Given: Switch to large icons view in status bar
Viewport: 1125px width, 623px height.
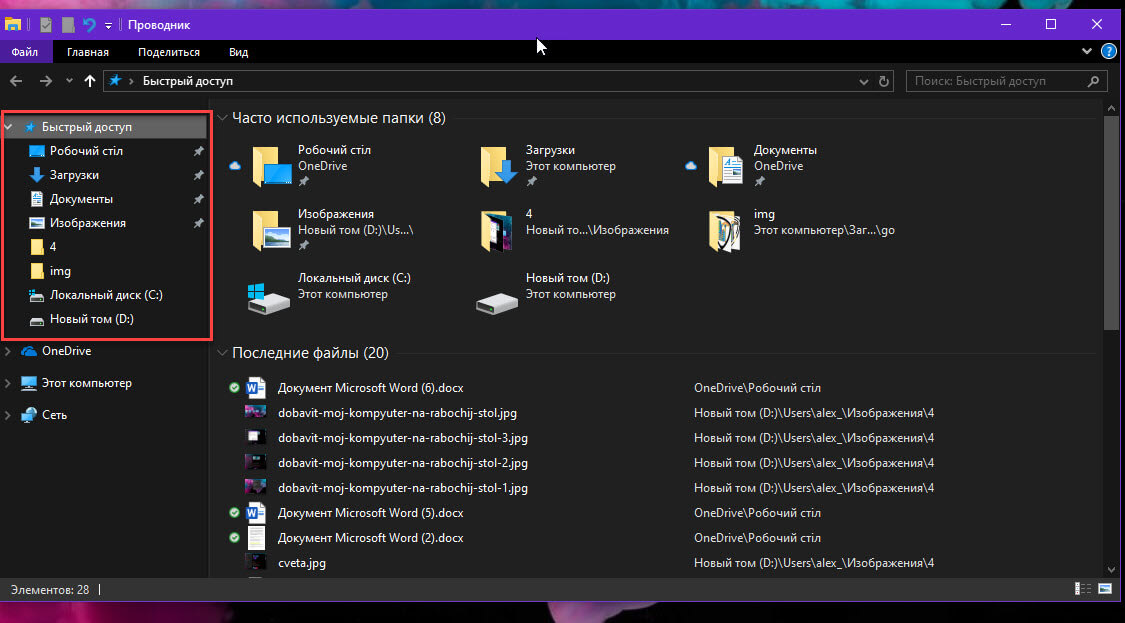Looking at the screenshot, I should pyautogui.click(x=1105, y=589).
